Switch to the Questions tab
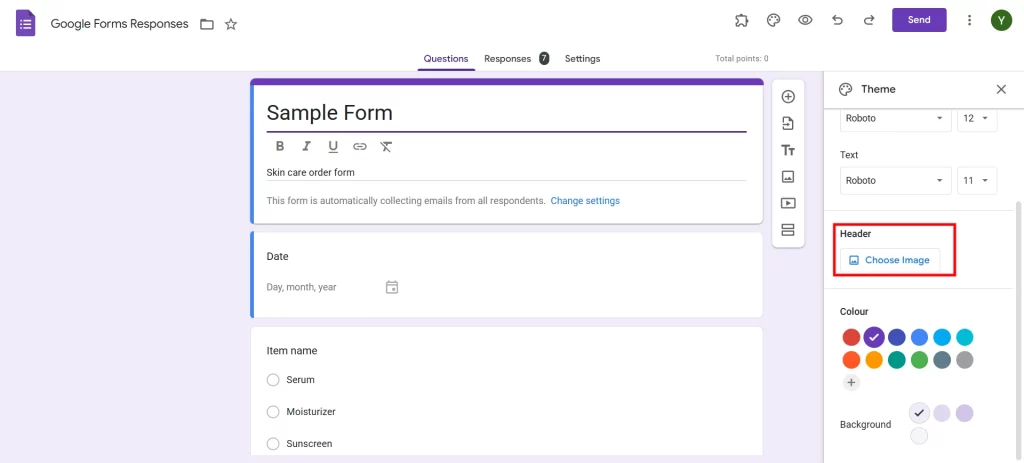Screen dimensions: 1024x463 (446, 59)
